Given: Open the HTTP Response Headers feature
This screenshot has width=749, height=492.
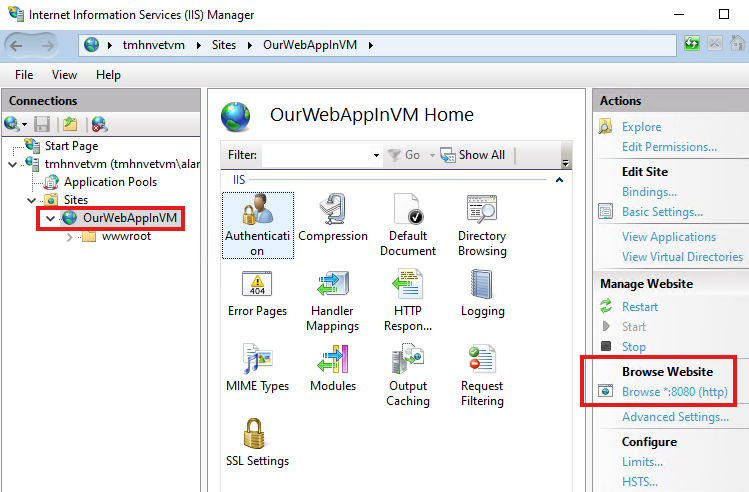Looking at the screenshot, I should (408, 300).
